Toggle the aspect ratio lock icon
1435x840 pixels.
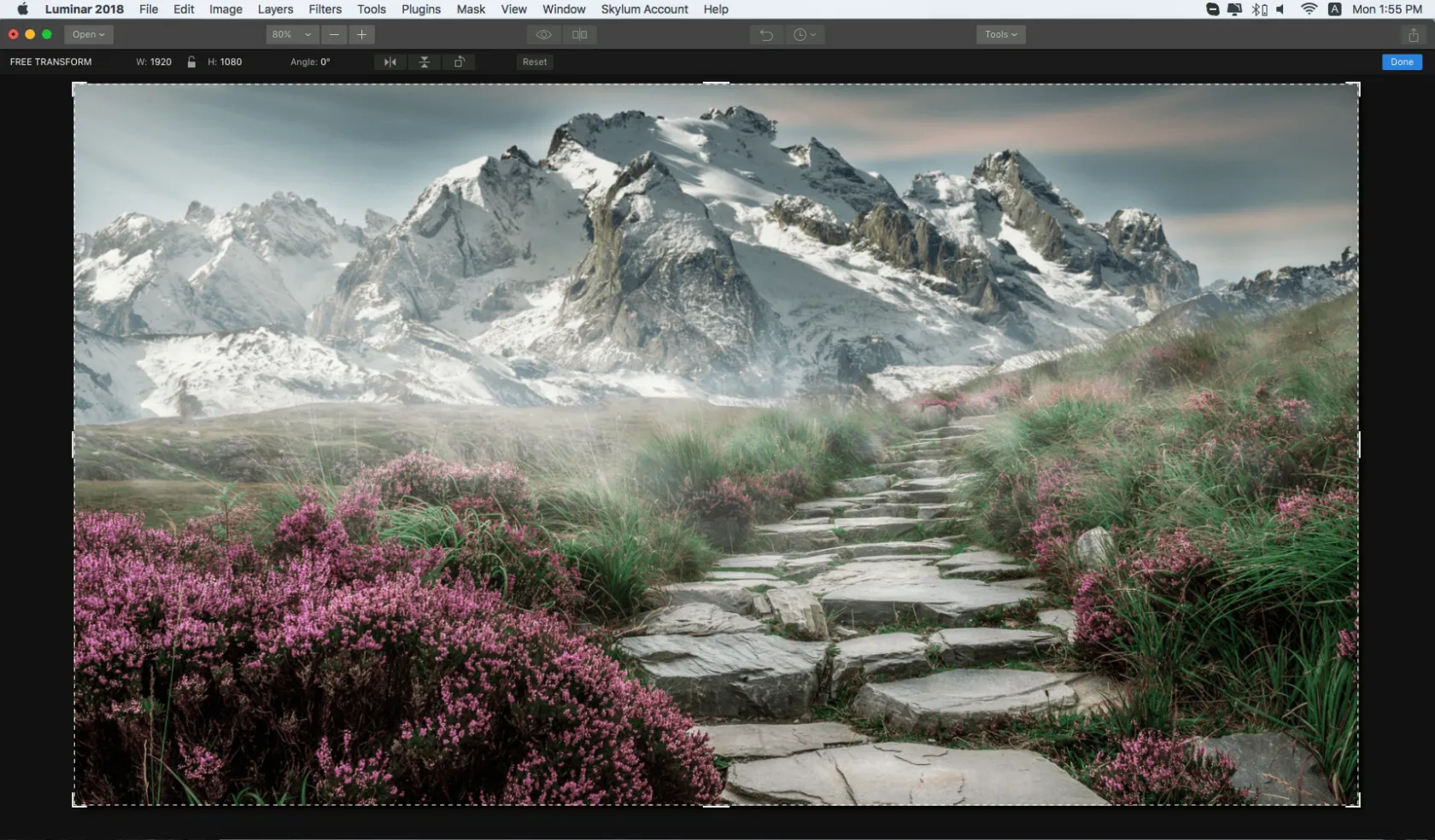pyautogui.click(x=191, y=62)
